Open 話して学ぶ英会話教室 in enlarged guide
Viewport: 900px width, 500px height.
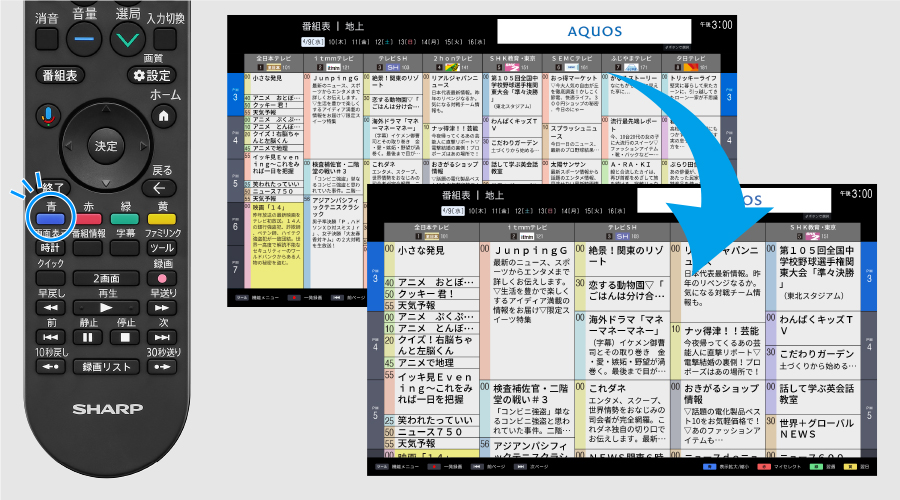pyautogui.click(x=813, y=397)
